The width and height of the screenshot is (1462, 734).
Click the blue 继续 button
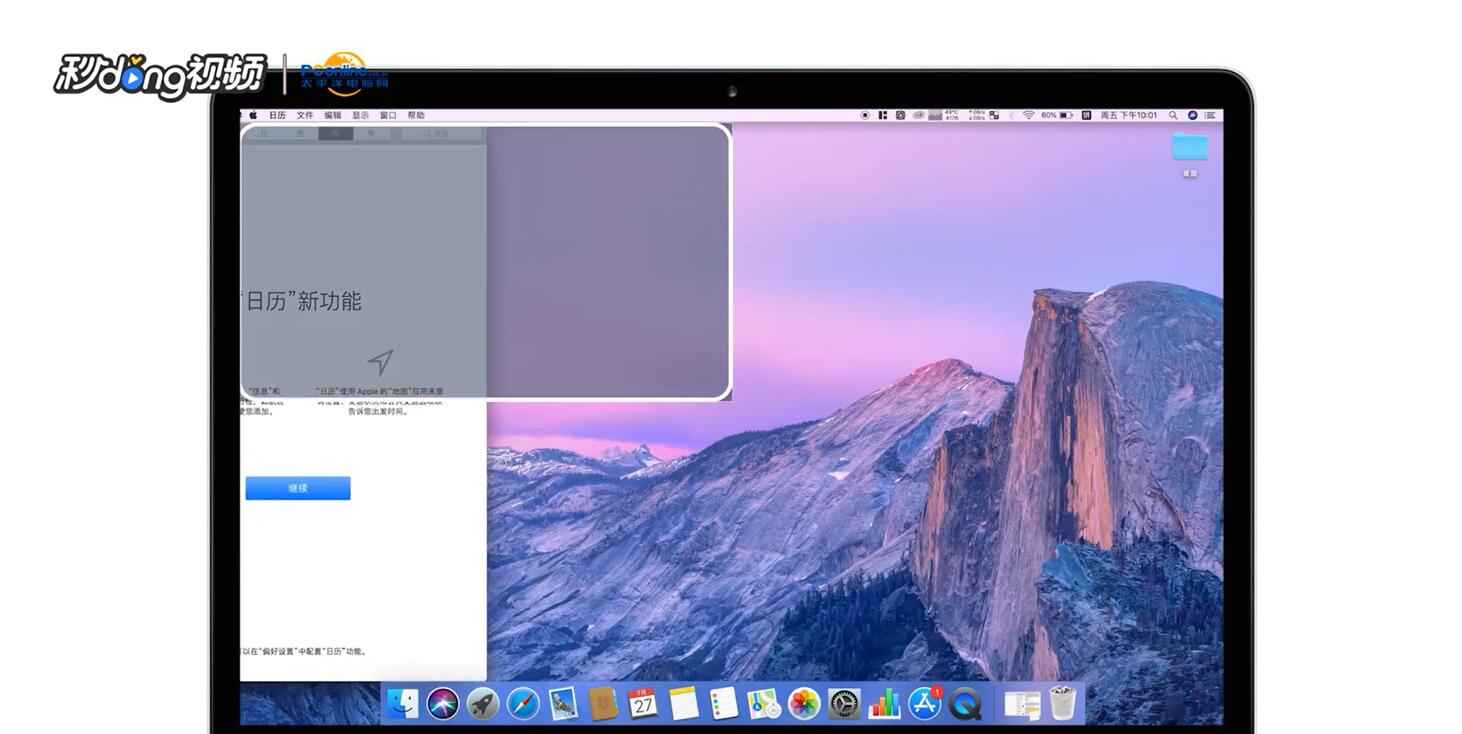coord(298,488)
